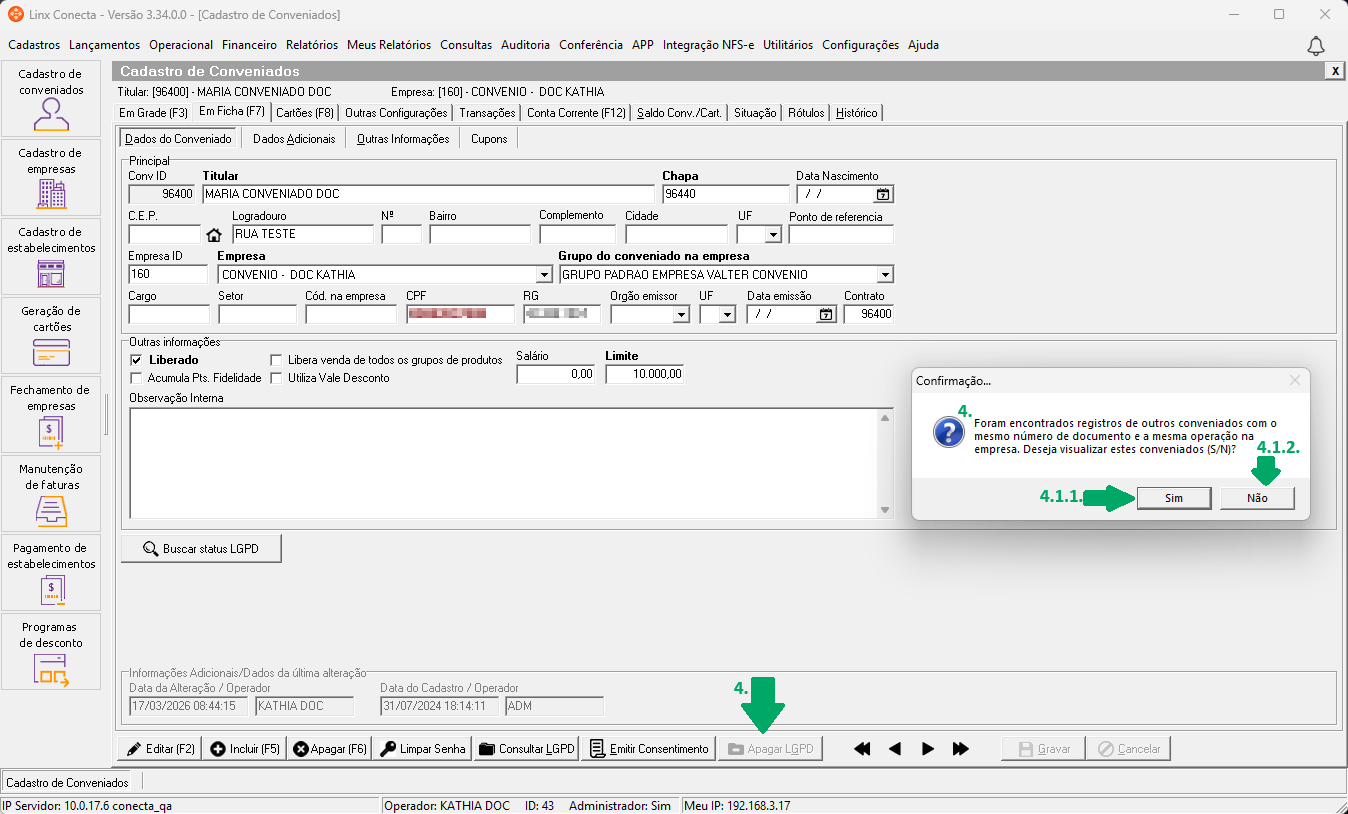
Task: Expand Grupo do conveniado na empresa dropdown
Action: pyautogui.click(x=885, y=275)
